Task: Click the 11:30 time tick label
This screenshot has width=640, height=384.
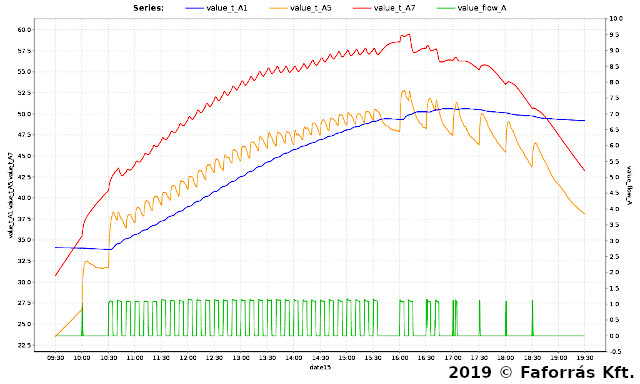Action: (161, 358)
